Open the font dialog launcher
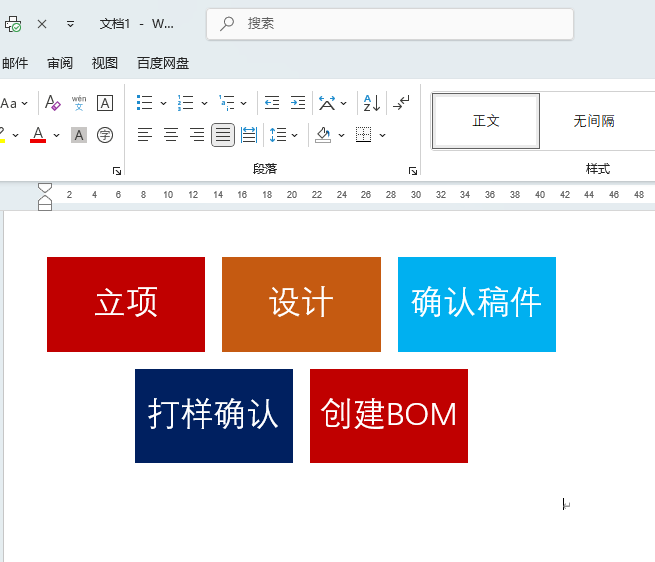 click(x=117, y=170)
